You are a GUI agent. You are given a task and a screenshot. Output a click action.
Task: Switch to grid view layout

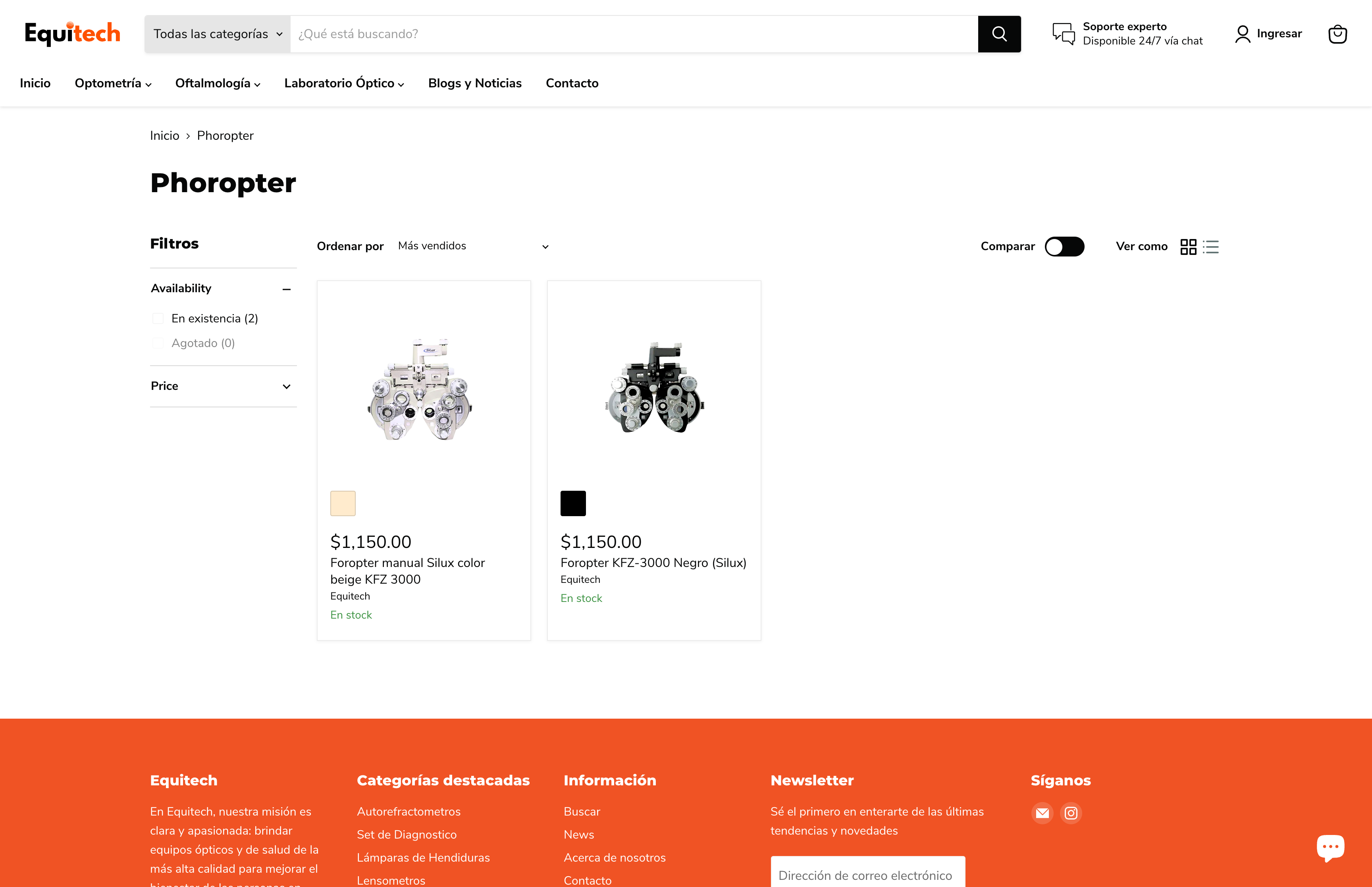(x=1188, y=247)
